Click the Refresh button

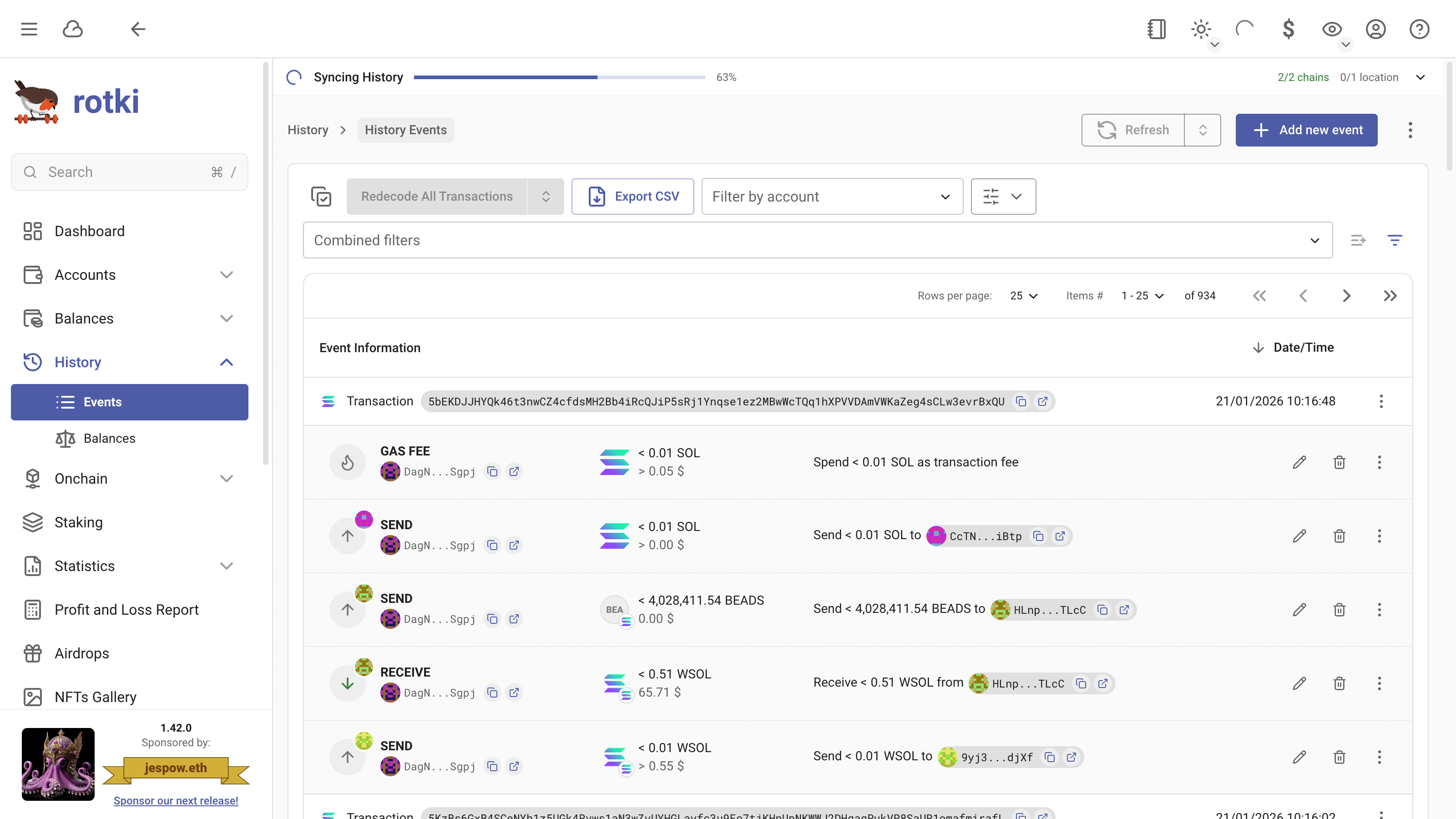(1132, 130)
